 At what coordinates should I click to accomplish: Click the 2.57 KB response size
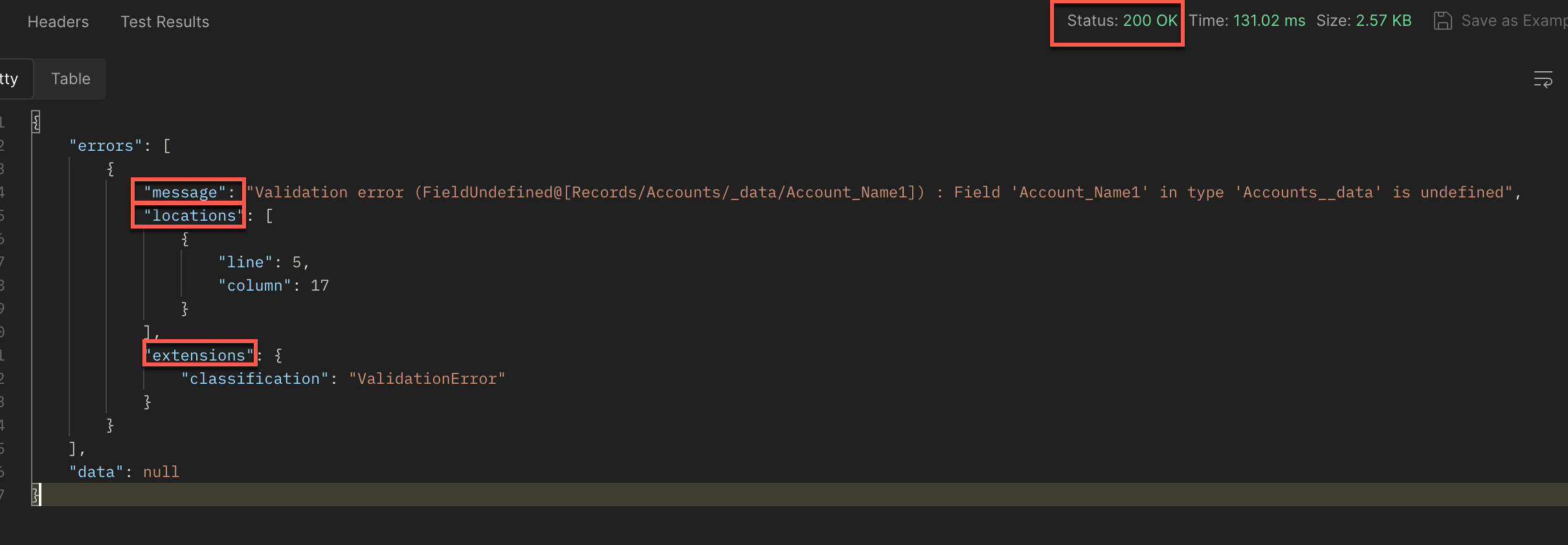(1383, 21)
